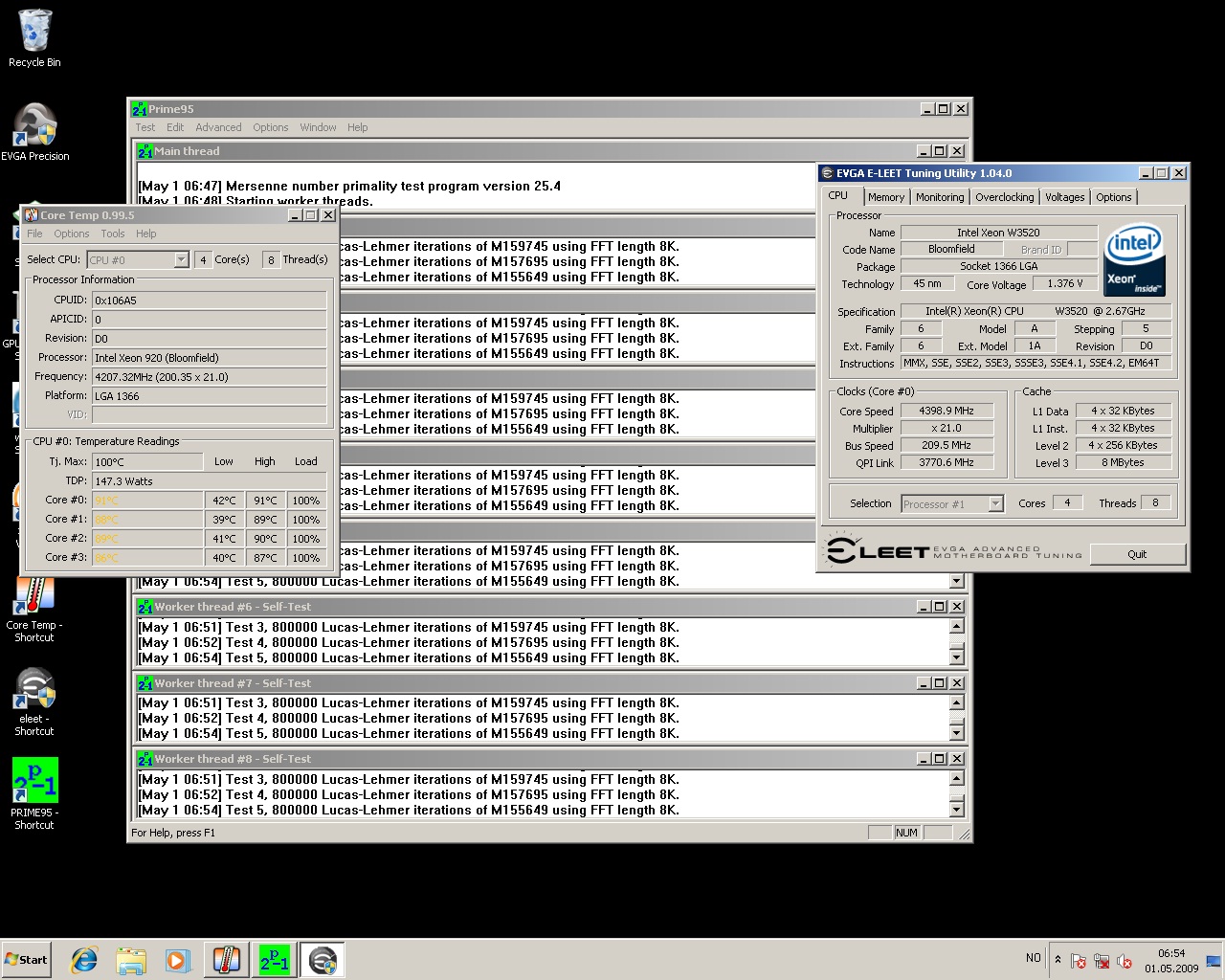This screenshot has height=980, width=1225.
Task: Click the network status tray icon
Action: (1102, 961)
